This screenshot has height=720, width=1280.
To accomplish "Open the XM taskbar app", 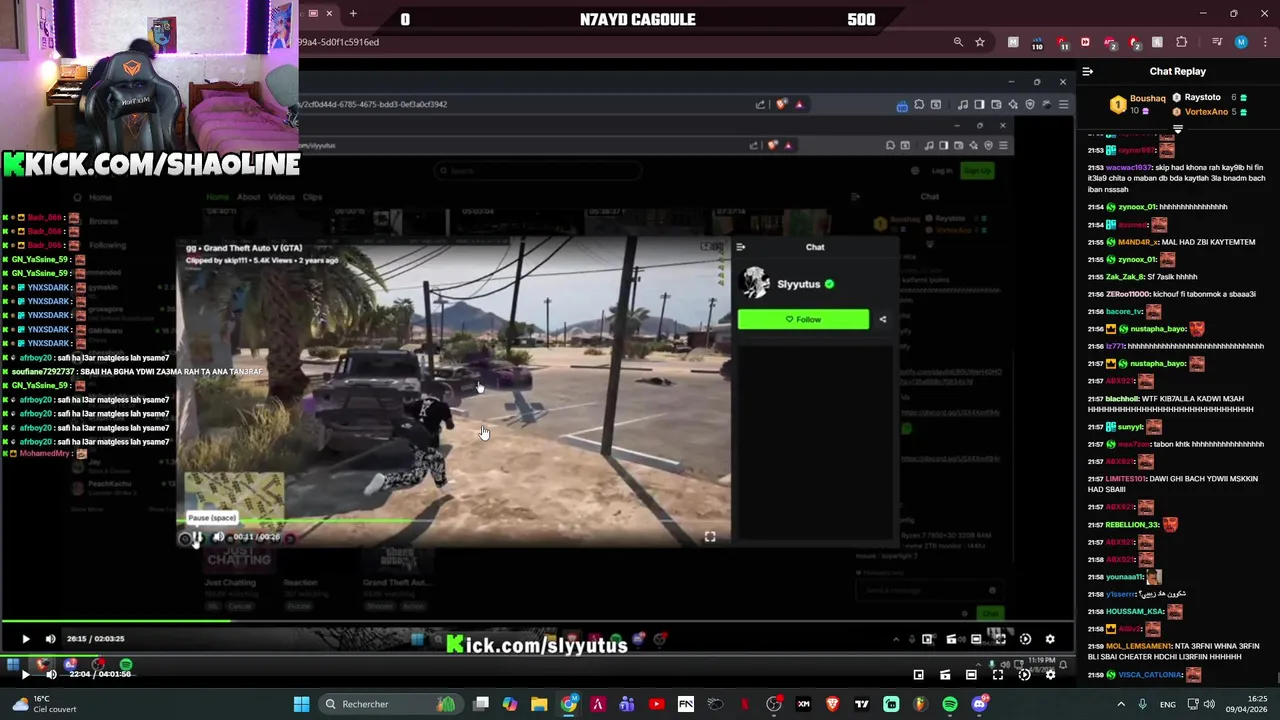I will pyautogui.click(x=803, y=704).
